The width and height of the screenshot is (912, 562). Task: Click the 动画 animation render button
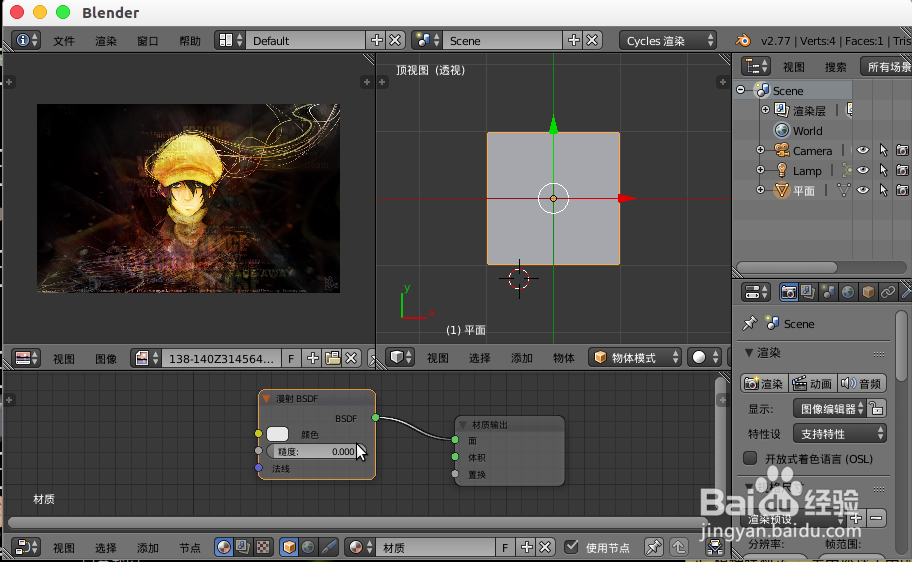point(813,383)
